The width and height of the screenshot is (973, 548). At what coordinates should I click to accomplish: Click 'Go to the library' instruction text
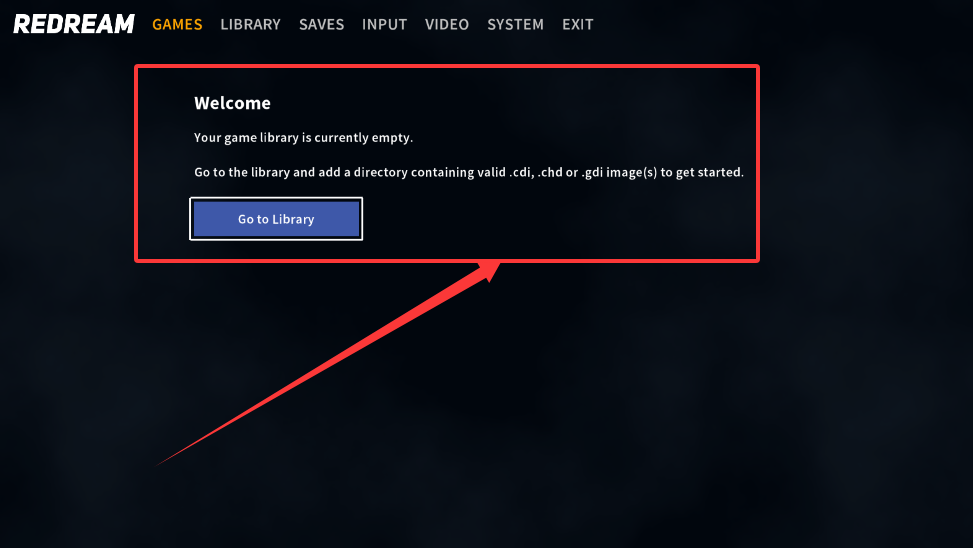pos(242,173)
